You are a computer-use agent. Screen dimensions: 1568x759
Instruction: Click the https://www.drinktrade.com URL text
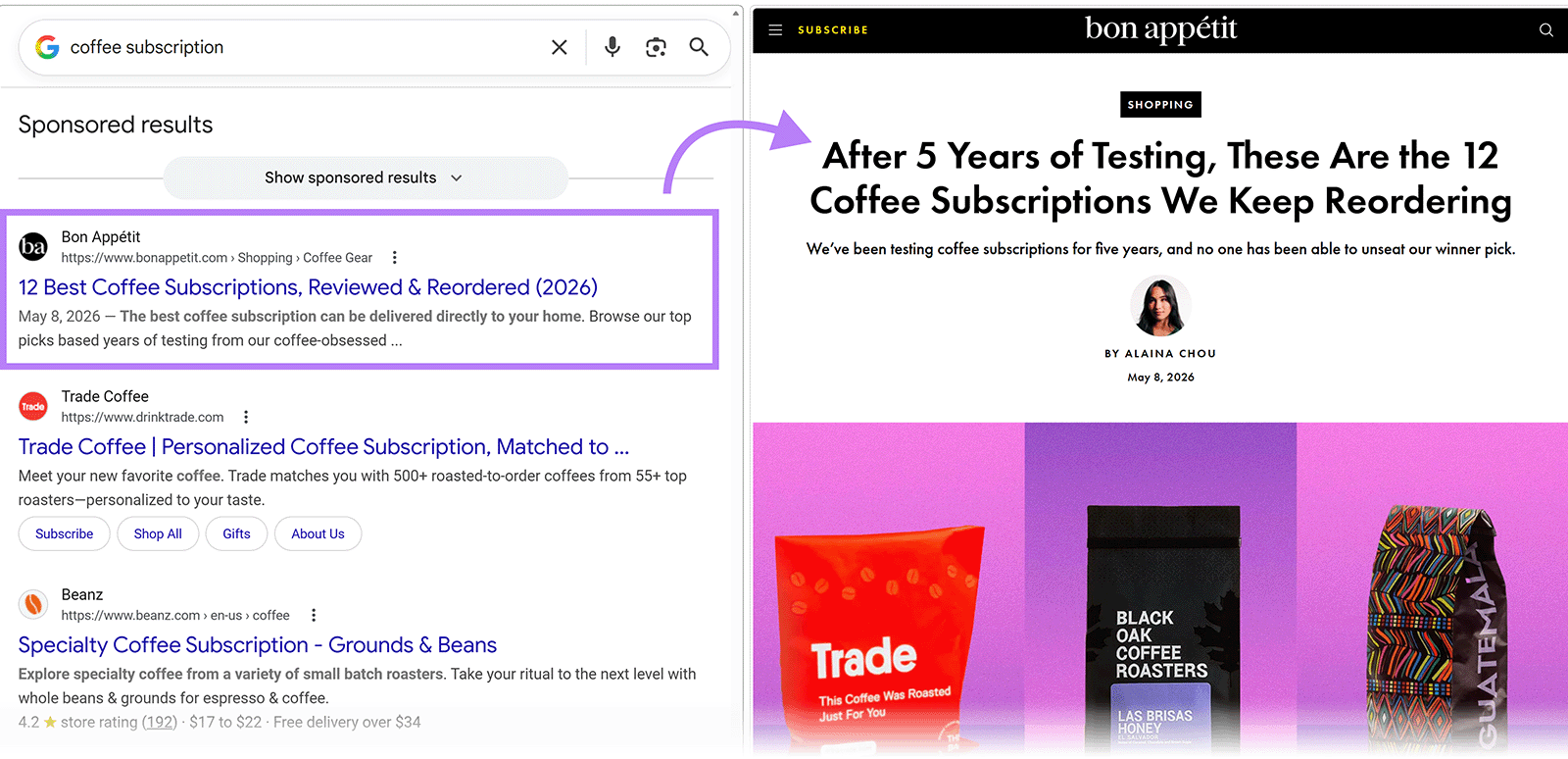pyautogui.click(x=142, y=417)
